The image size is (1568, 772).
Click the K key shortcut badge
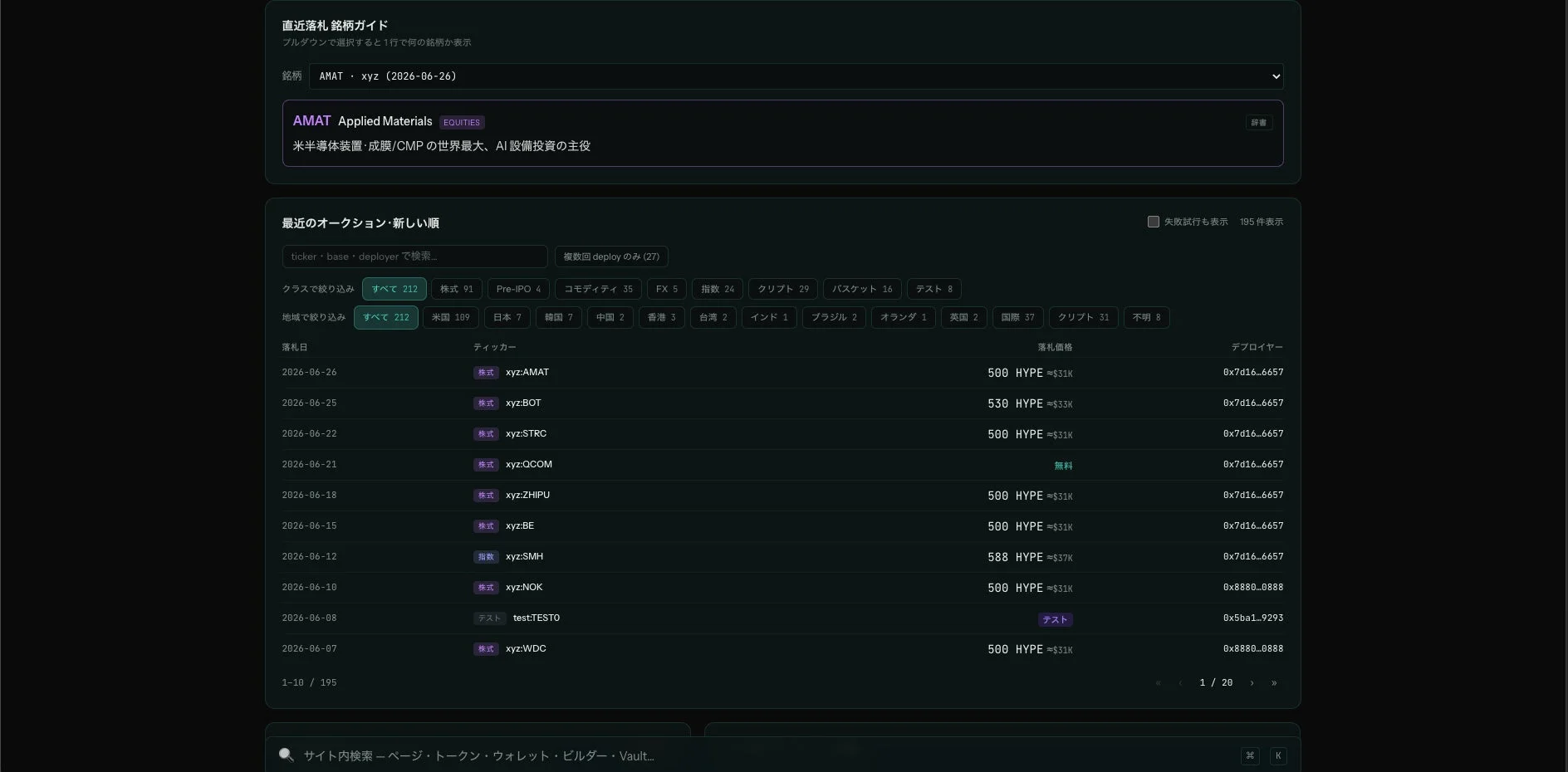click(1278, 755)
